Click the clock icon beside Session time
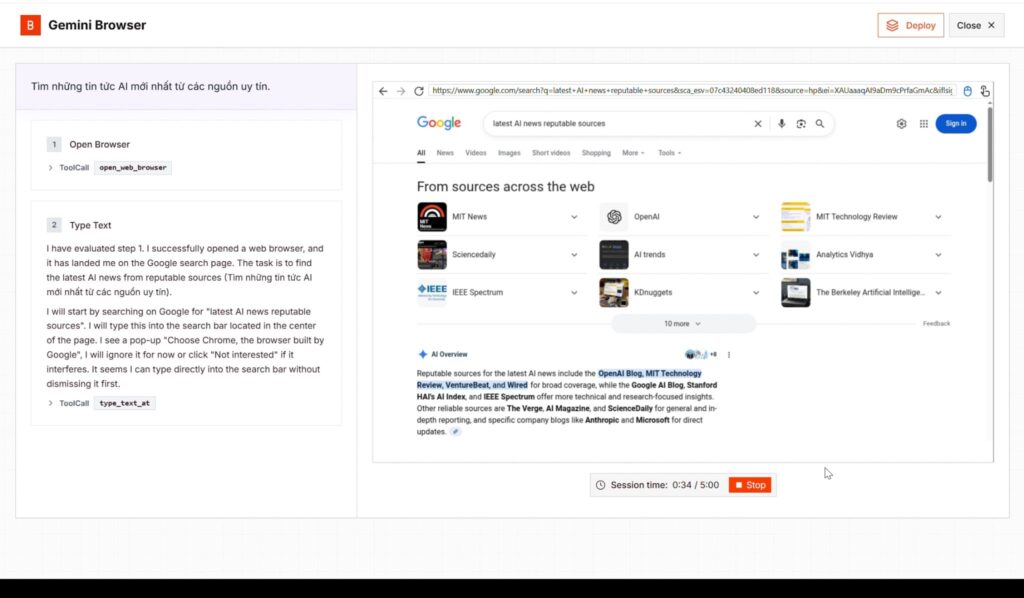This screenshot has height=598, width=1024. point(599,485)
